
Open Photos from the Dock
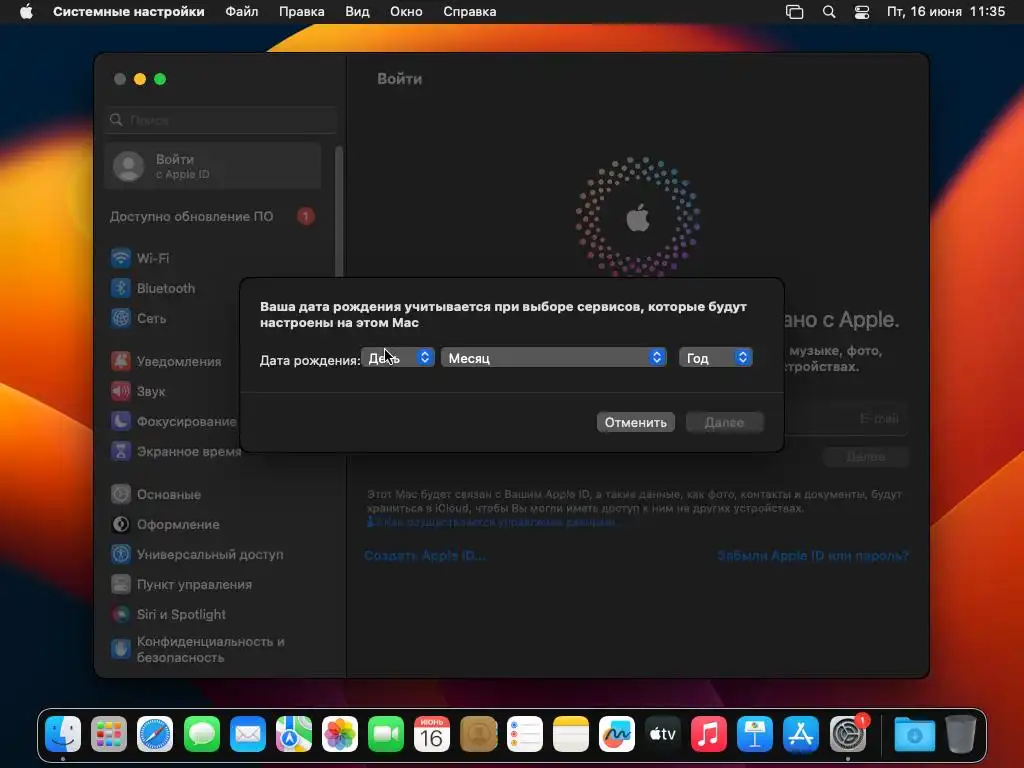click(x=340, y=734)
